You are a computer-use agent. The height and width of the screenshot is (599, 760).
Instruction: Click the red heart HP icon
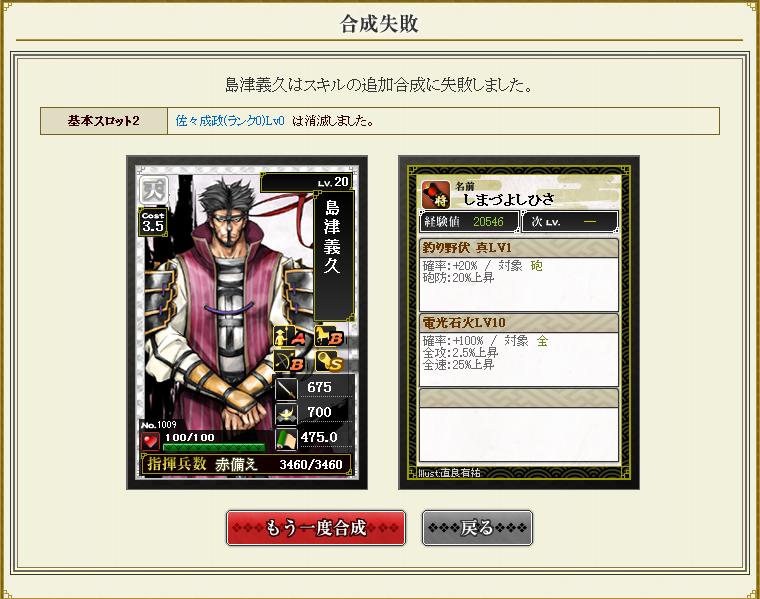pos(150,441)
